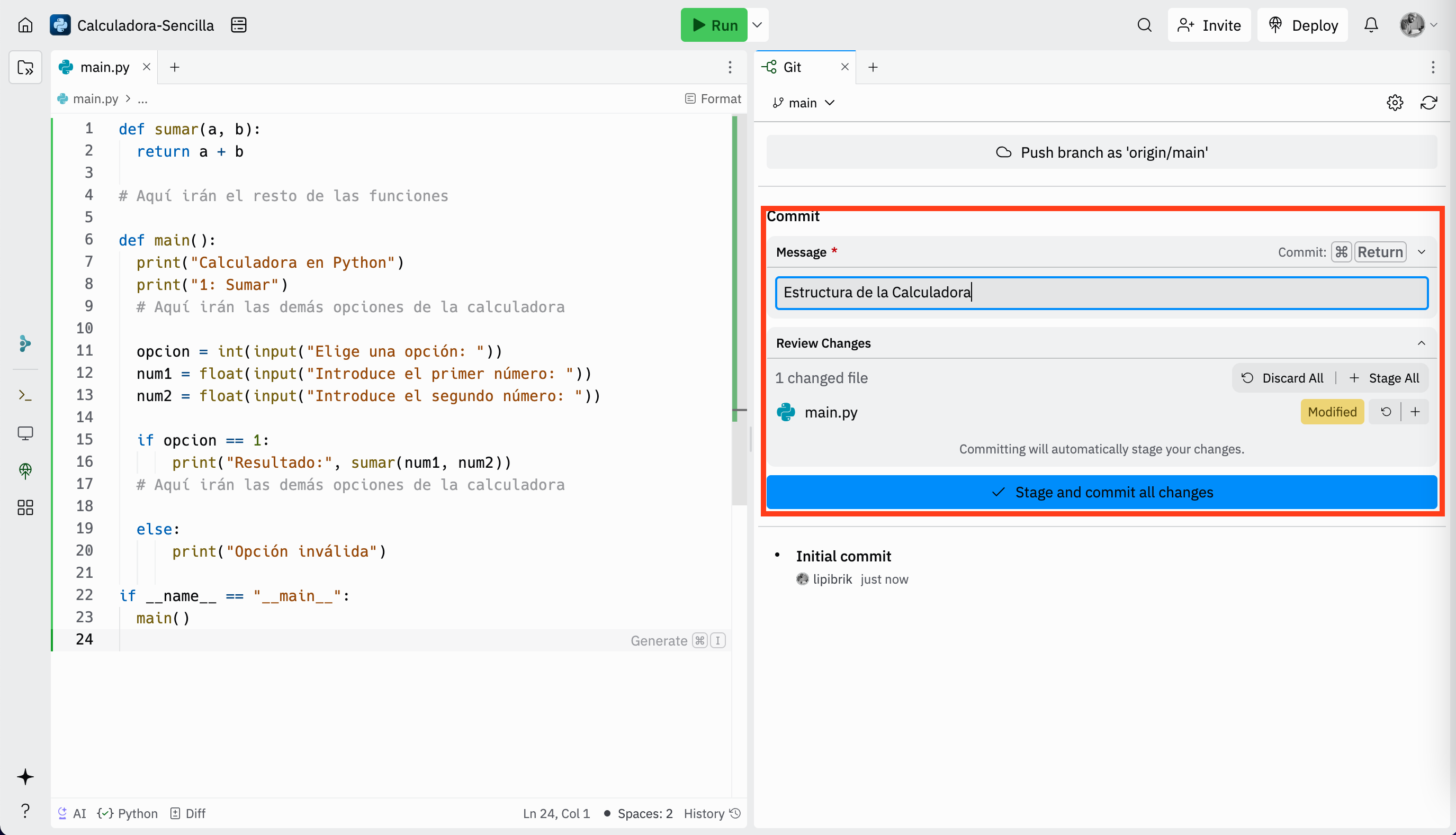Switch to the main.py editor tab
1456x835 pixels.
click(104, 67)
